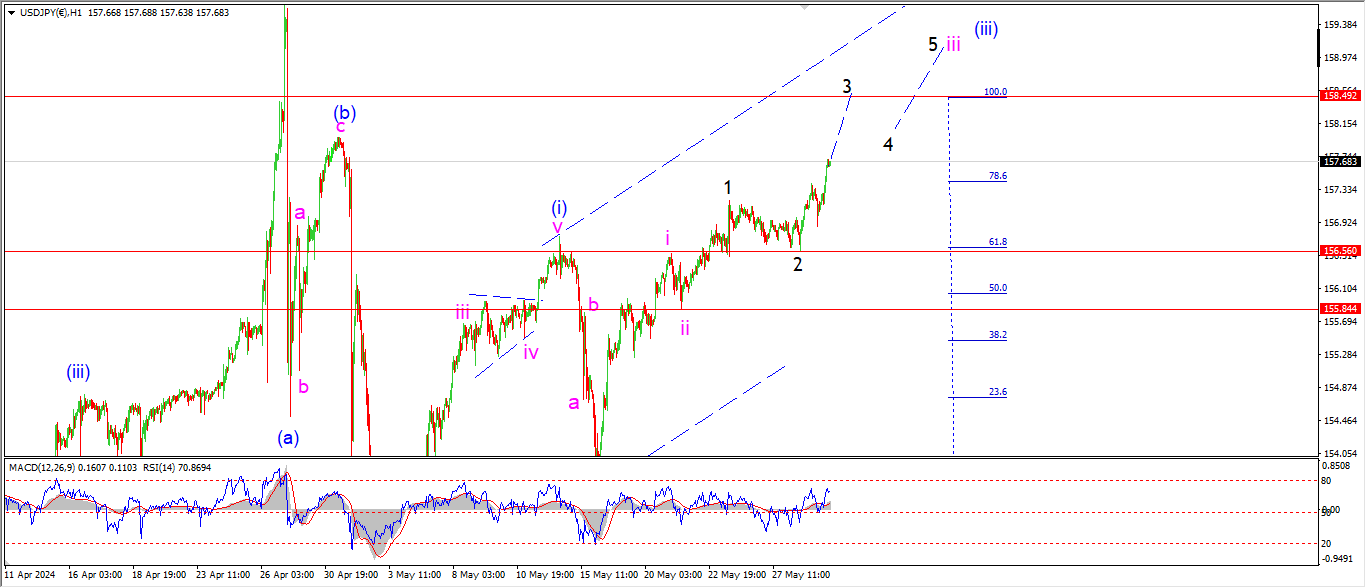
Task: Select the blue (b) wave label
Action: click(345, 112)
